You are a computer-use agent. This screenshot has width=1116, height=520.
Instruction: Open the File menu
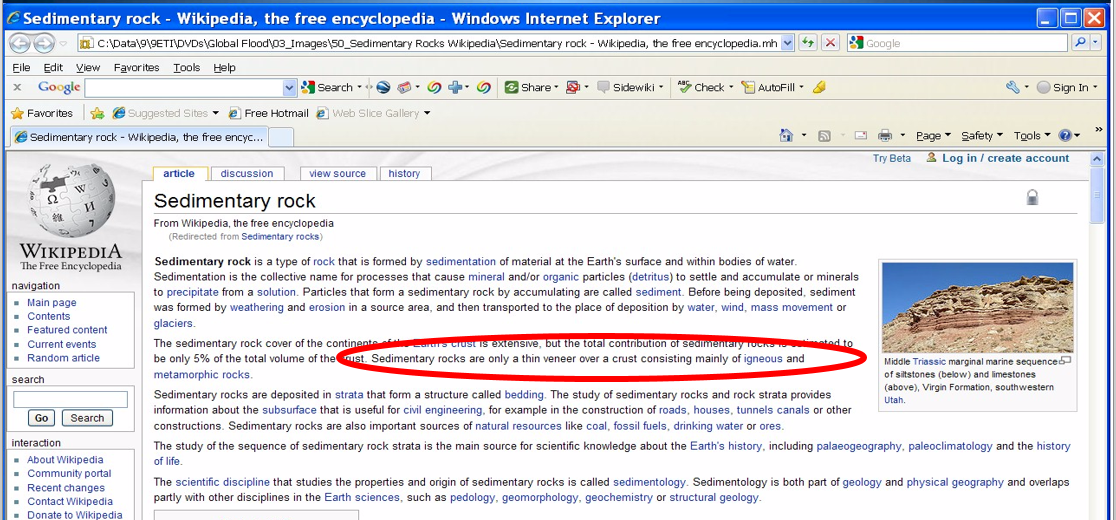click(x=21, y=68)
